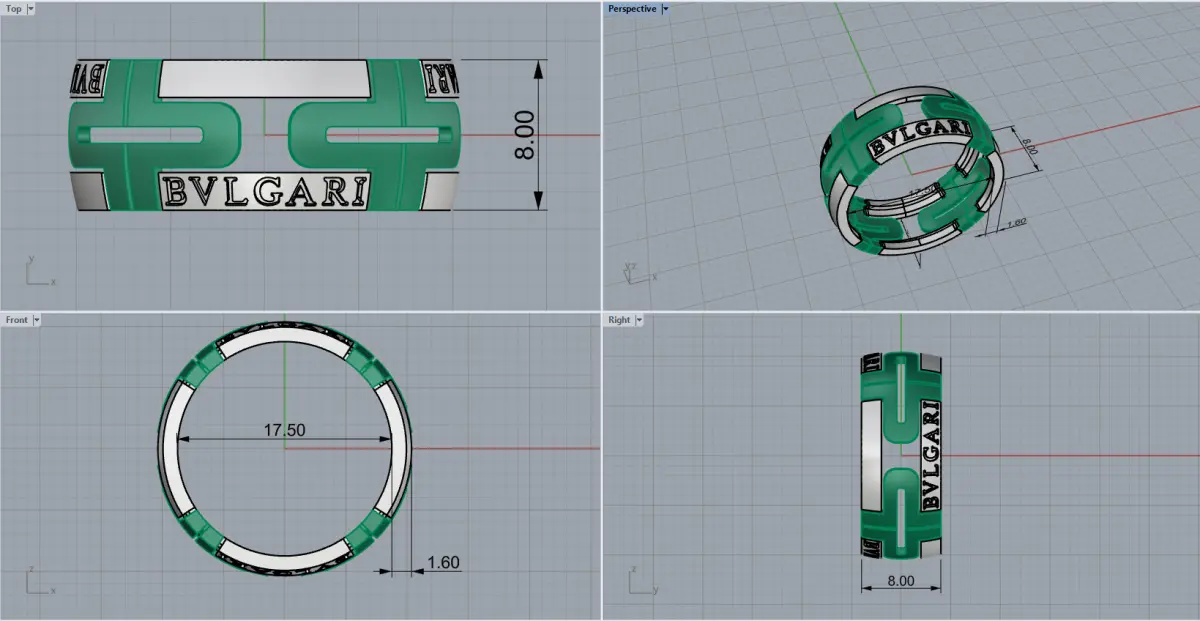Activate the Front viewport title label

click(17, 320)
